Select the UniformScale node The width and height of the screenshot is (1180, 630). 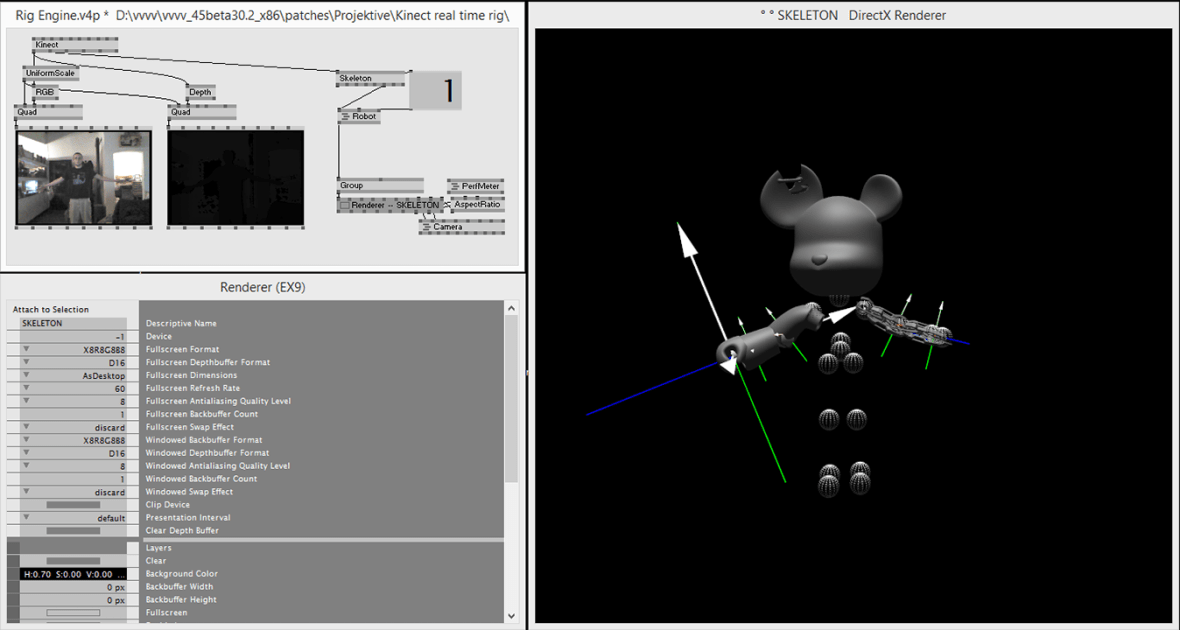50,74
